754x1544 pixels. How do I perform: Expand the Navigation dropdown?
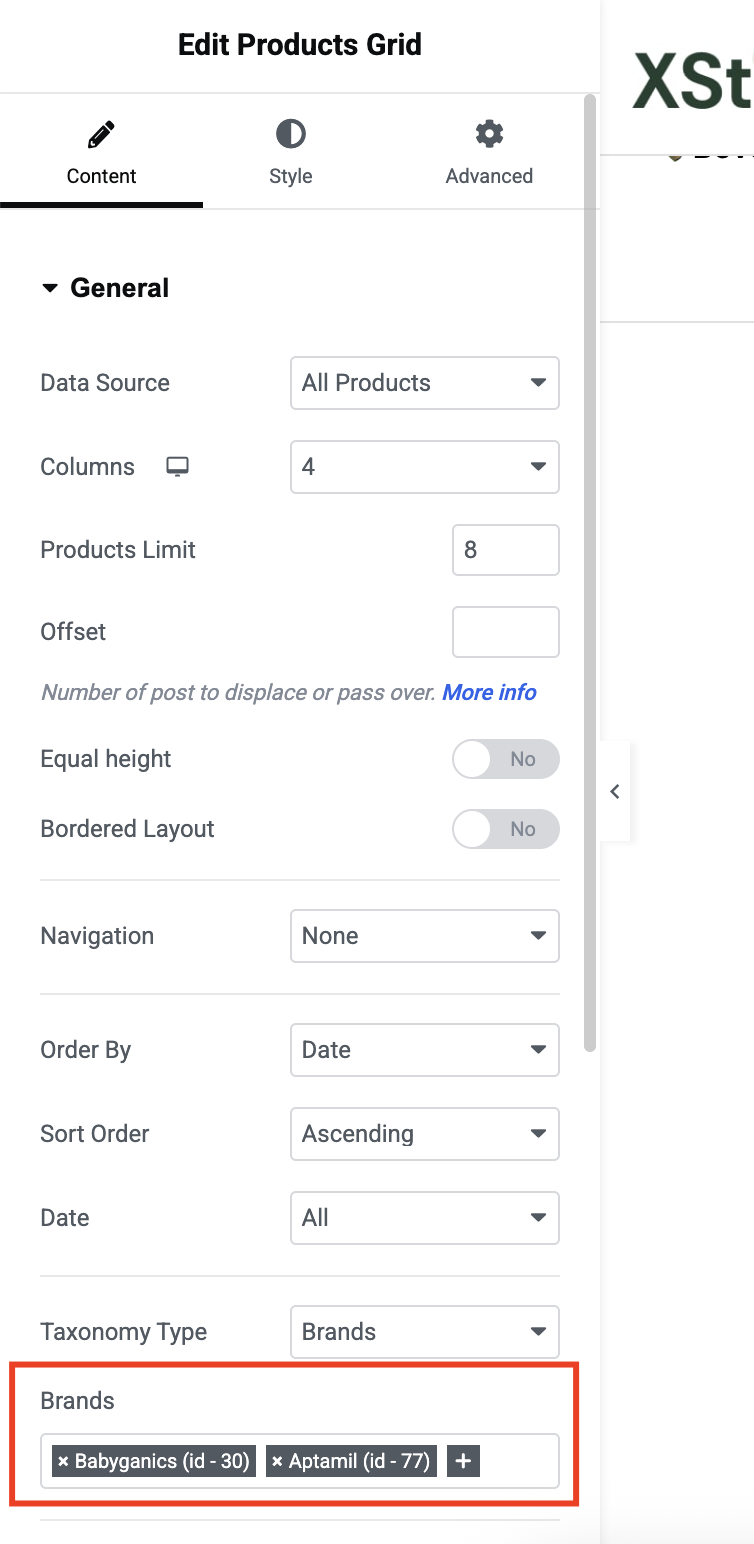(x=425, y=936)
